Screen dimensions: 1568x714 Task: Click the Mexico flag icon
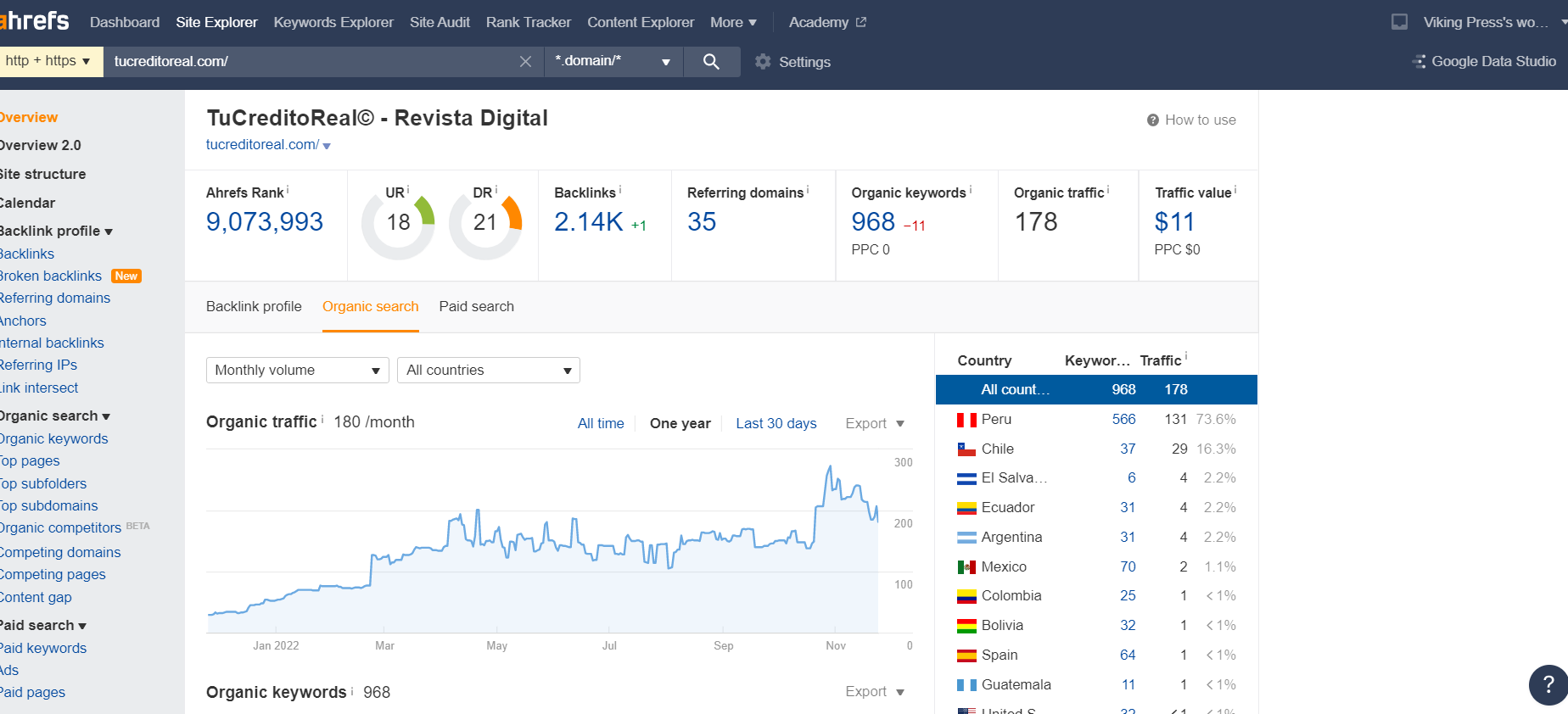coord(966,567)
